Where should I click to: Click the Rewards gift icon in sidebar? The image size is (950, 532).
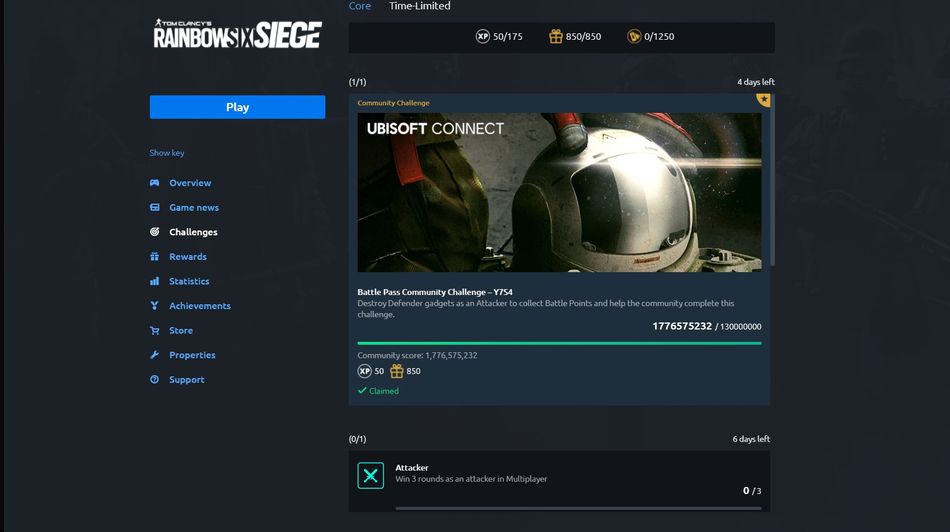point(154,256)
